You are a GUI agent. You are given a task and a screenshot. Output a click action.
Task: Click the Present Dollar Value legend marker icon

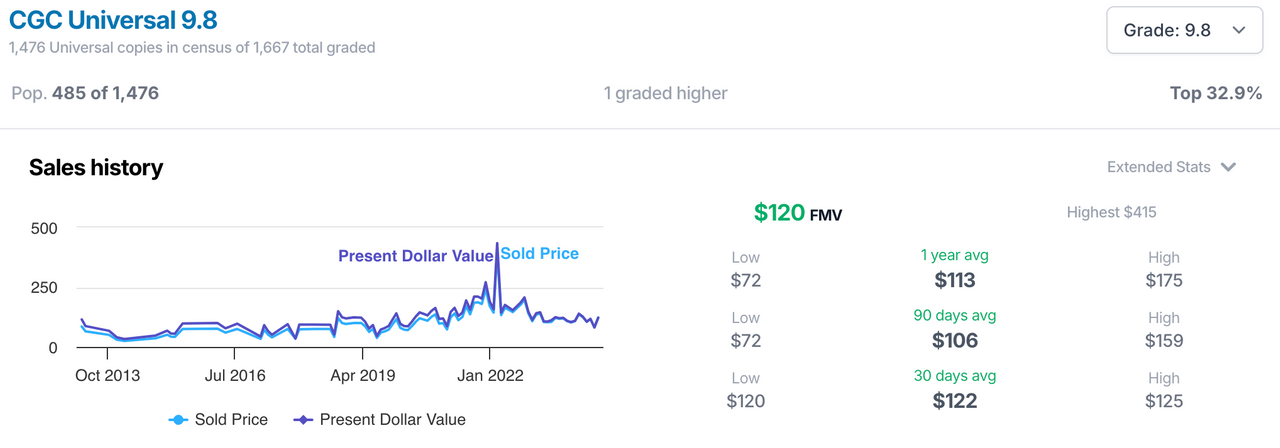coord(302,420)
